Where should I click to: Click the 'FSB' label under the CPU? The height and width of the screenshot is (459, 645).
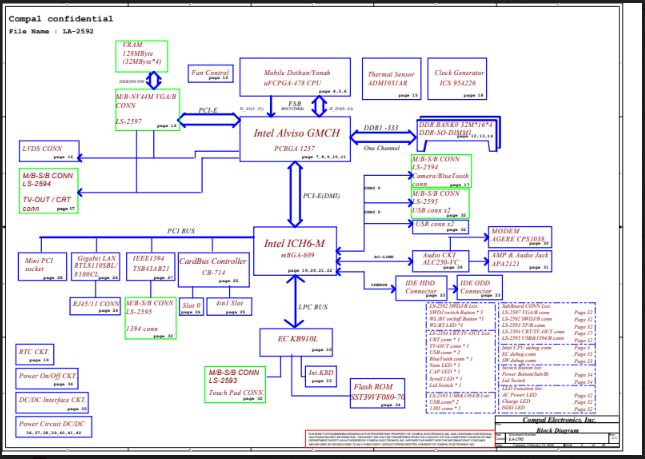[294, 103]
